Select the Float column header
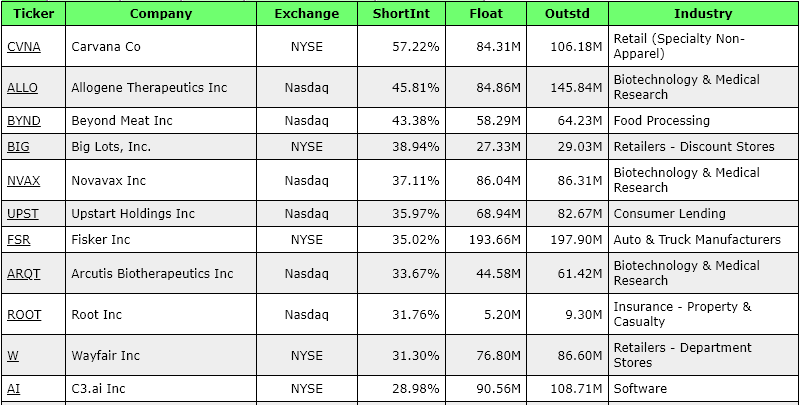 (x=487, y=14)
